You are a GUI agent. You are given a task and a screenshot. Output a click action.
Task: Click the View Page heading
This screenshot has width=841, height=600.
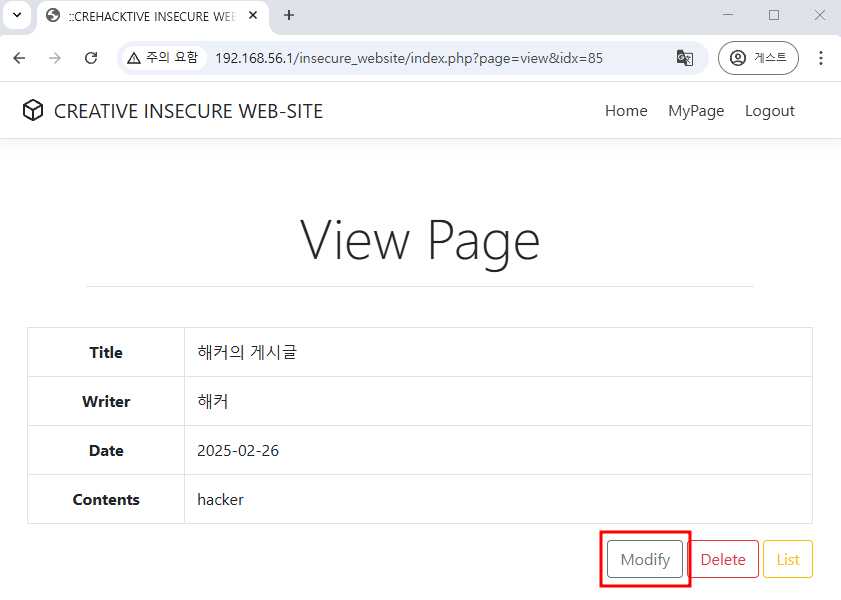tap(419, 242)
